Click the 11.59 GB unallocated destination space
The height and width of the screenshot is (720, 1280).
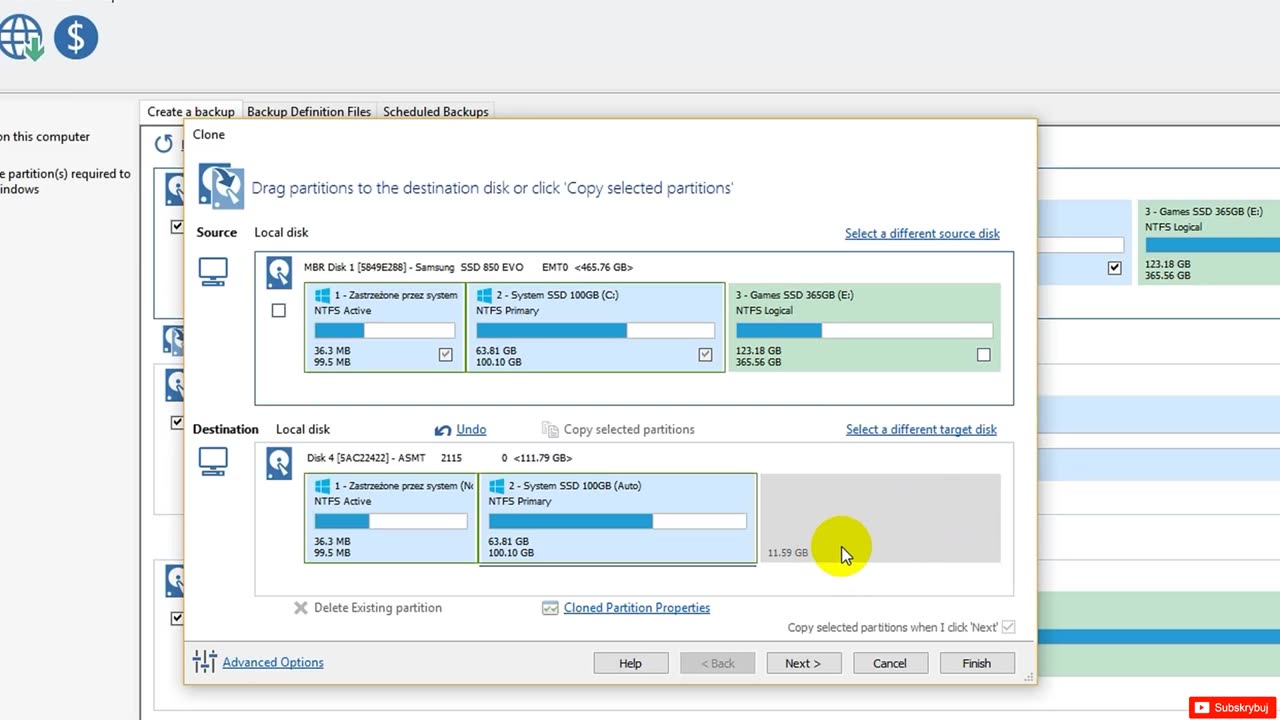[x=881, y=518]
